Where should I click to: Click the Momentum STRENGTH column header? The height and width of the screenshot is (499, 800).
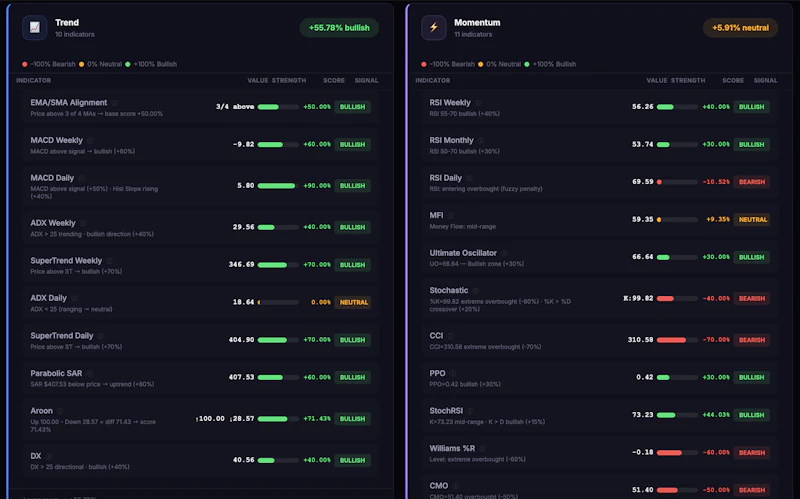pos(688,81)
